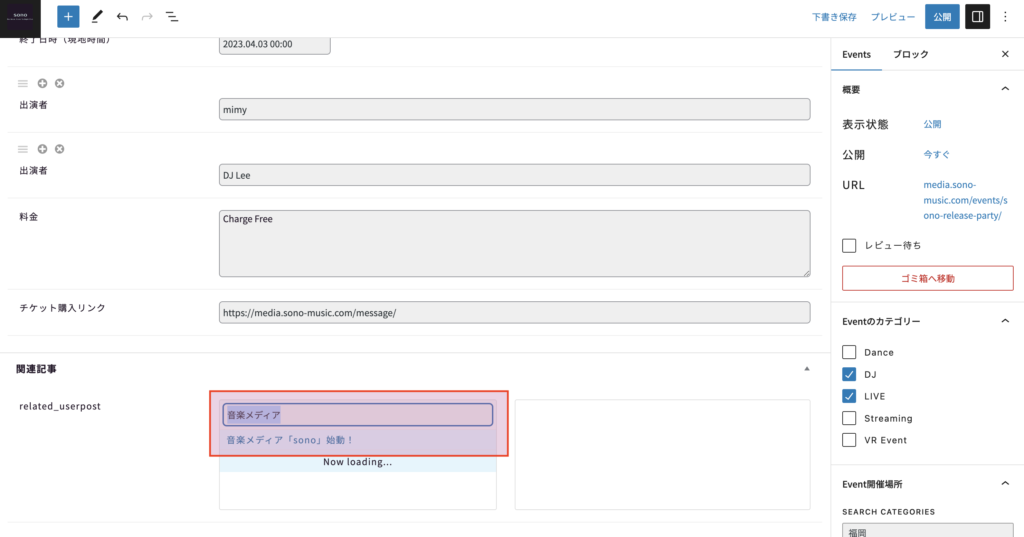The width and height of the screenshot is (1024, 537).
Task: Collapse the Eventのカテゴリー panel
Action: point(1005,321)
